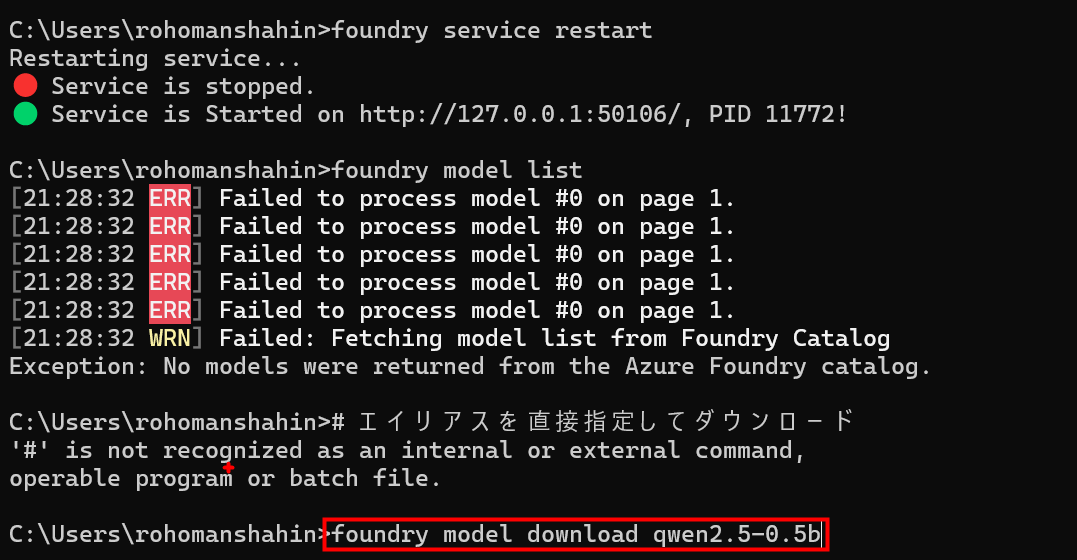Click the Japanese comment line after '#'
The image size is (1077, 560).
point(606,422)
